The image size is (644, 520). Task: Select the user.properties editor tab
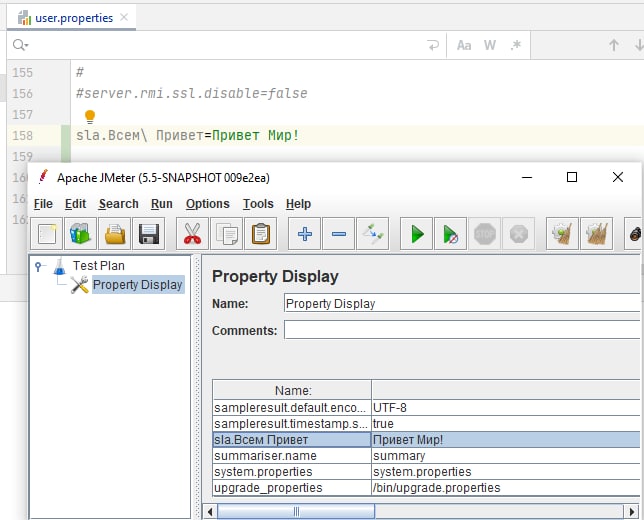point(71,18)
